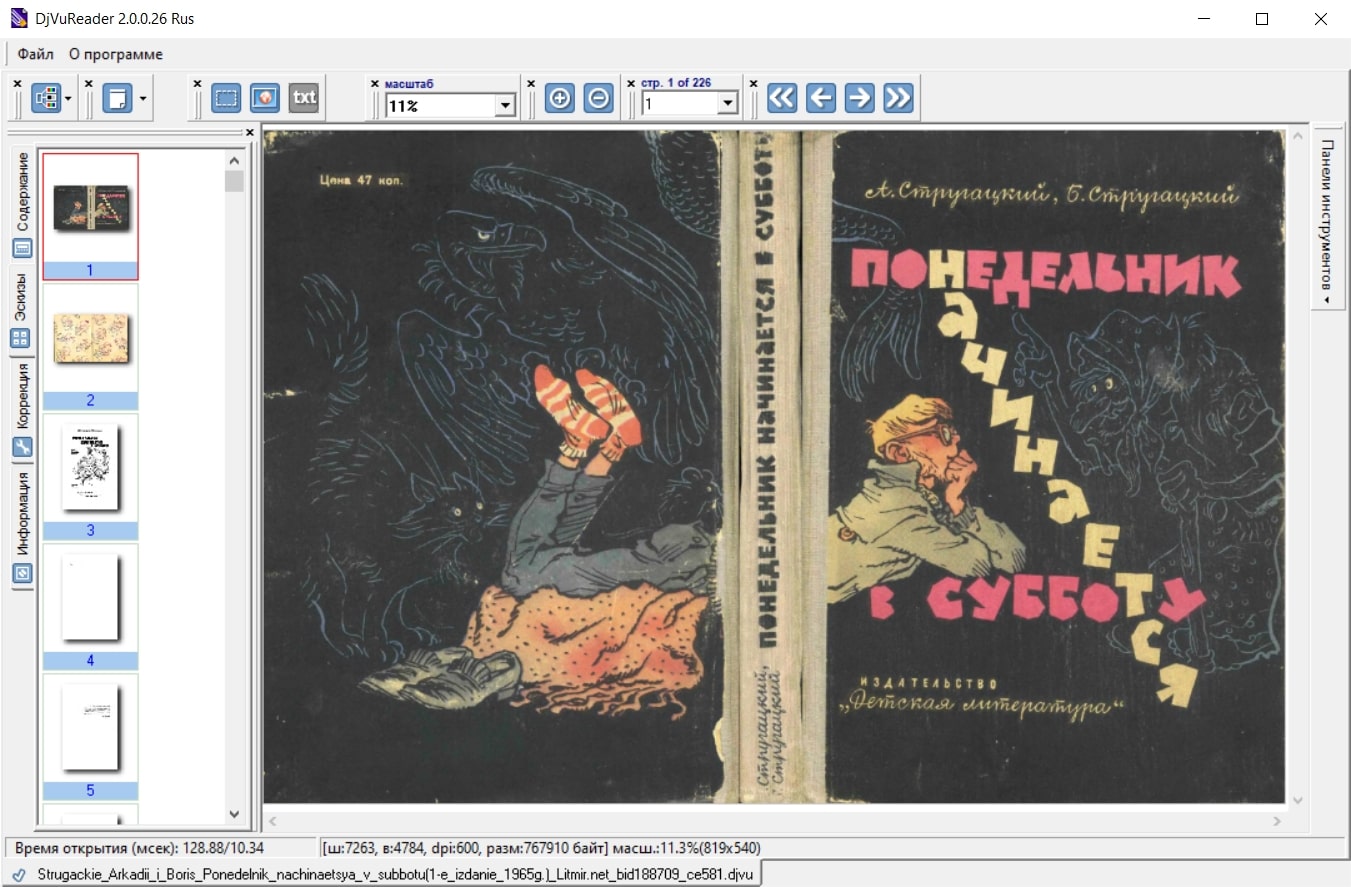
Task: Click inside the масштаб zoom field showing 11%
Action: point(440,104)
